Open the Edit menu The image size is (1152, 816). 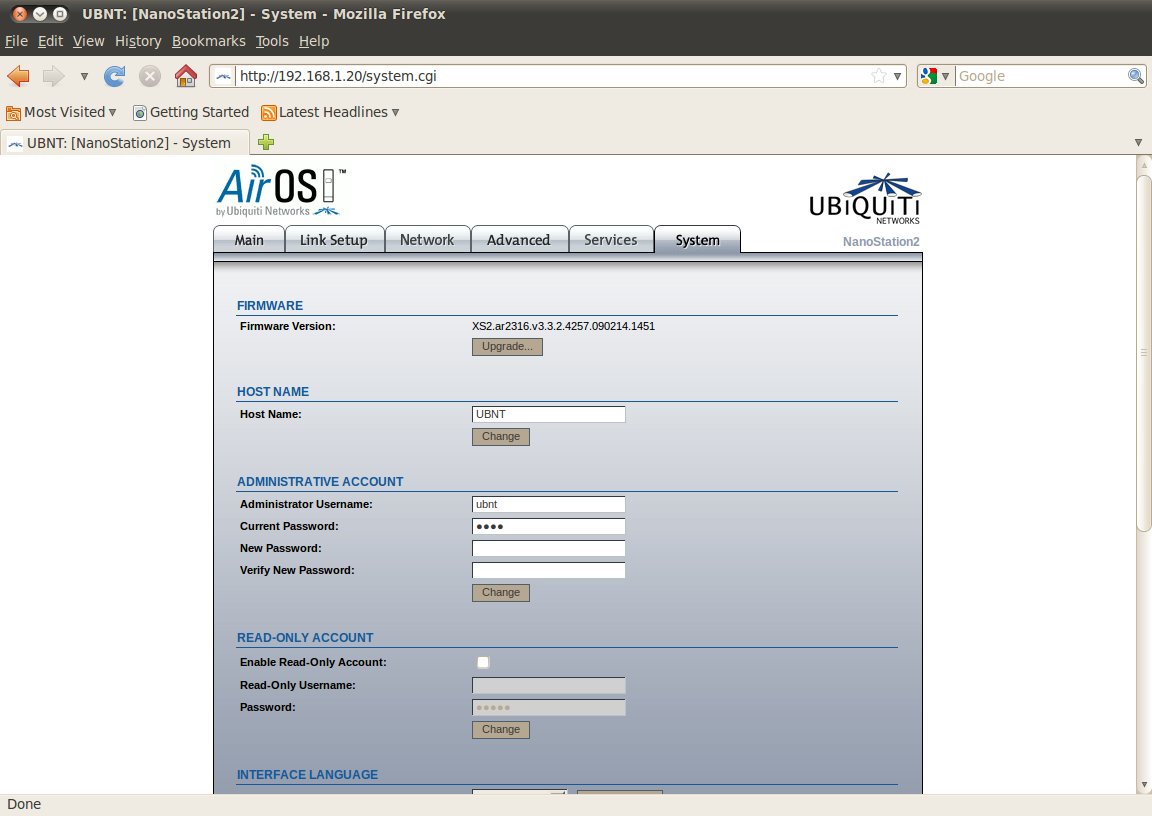pos(50,41)
